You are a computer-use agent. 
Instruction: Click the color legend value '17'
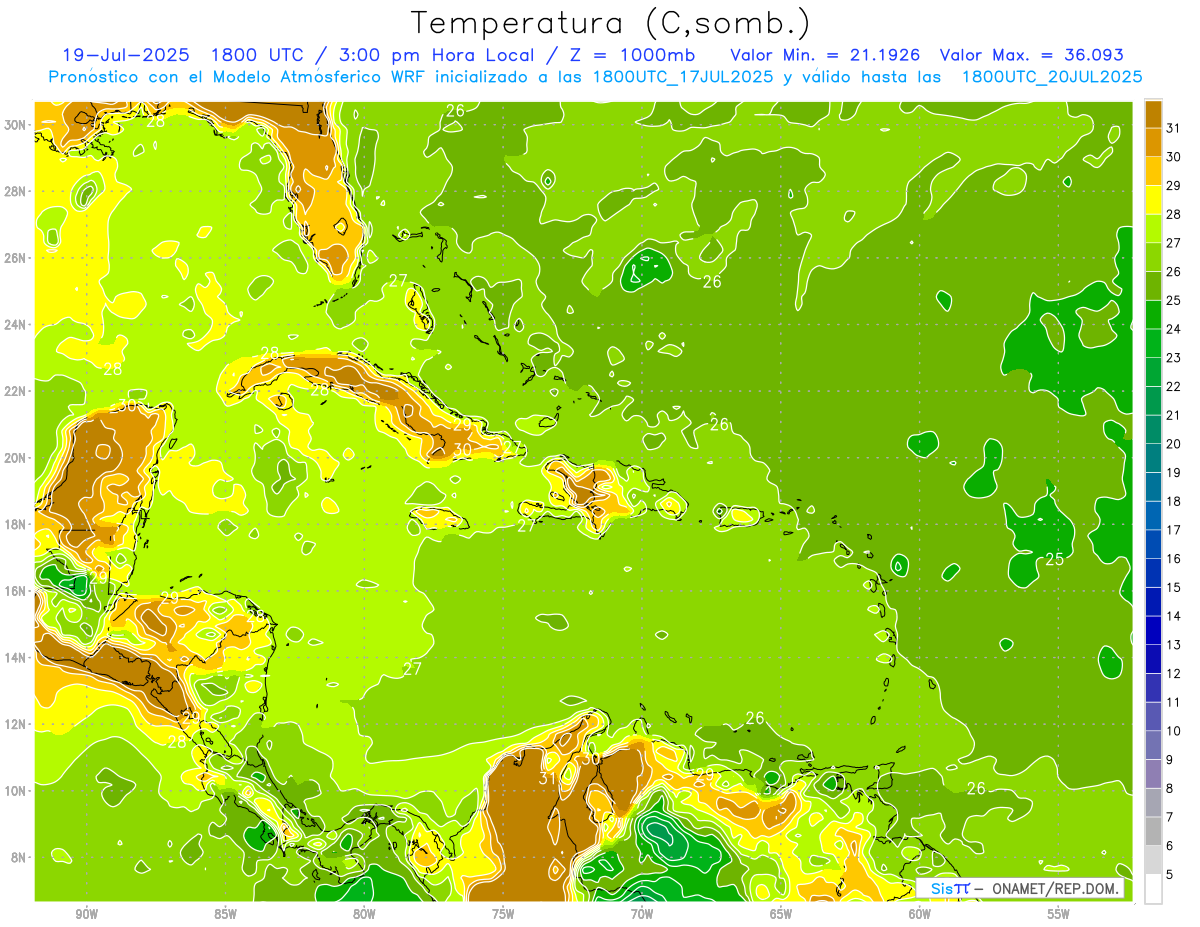[1174, 530]
